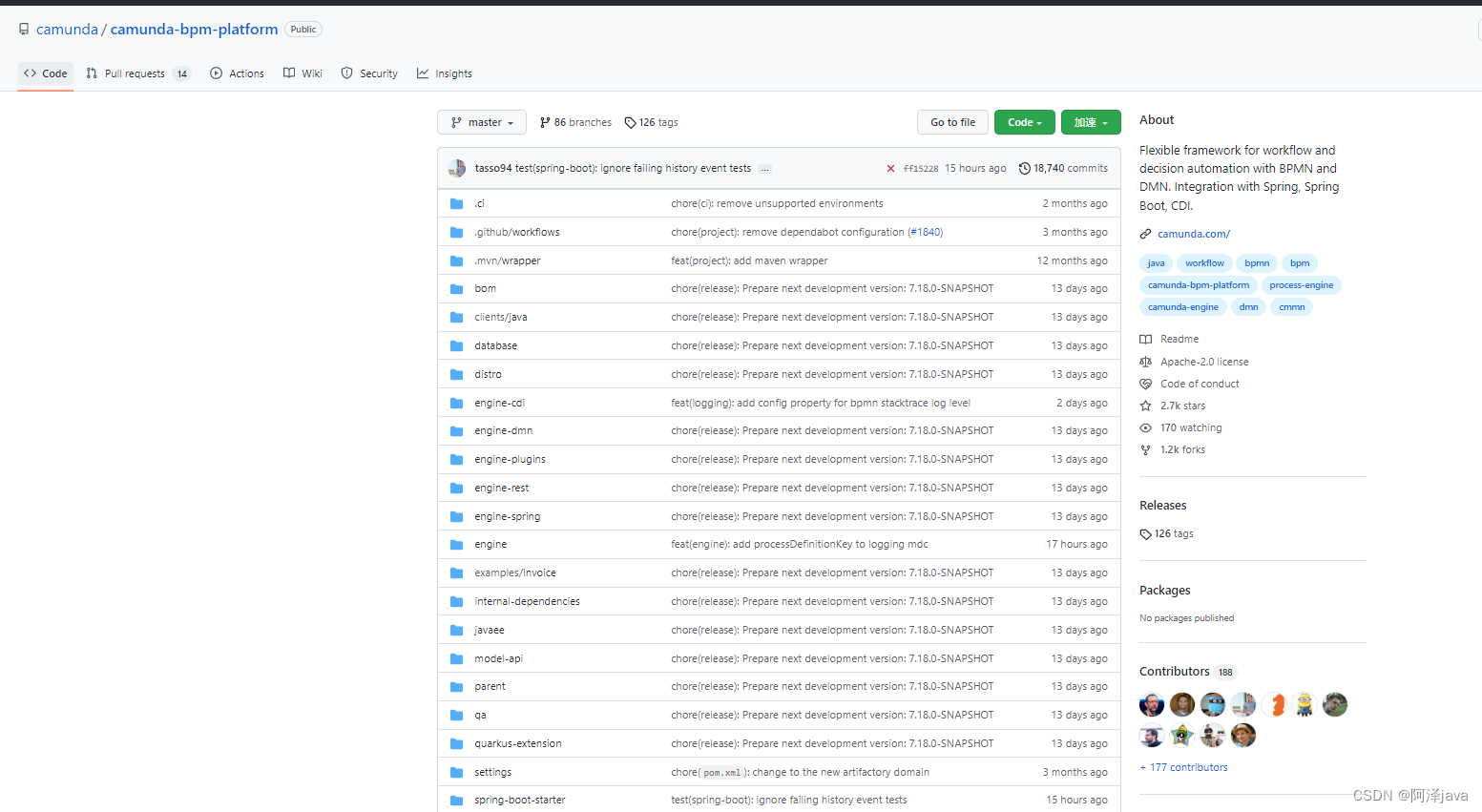Open the green Code dropdown button
Image resolution: width=1482 pixels, height=812 pixels.
(x=1025, y=122)
